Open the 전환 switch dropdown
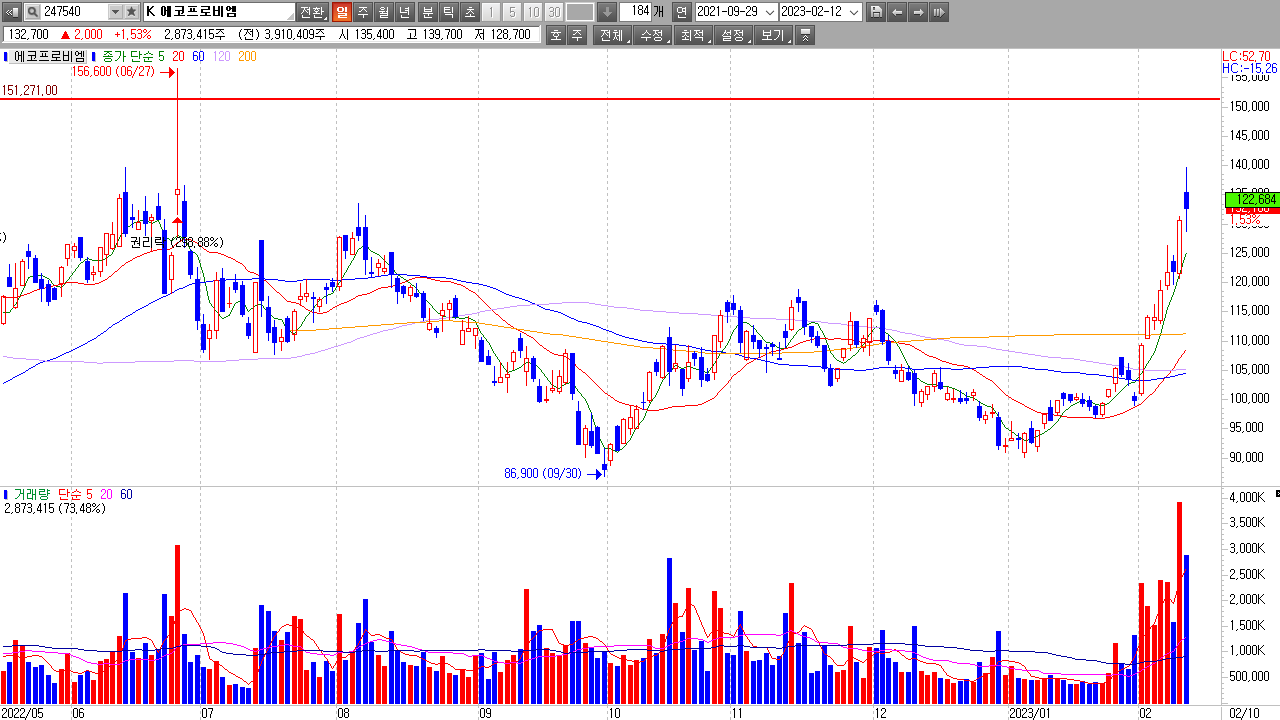Screen dimensions: 1280x720 coord(312,12)
